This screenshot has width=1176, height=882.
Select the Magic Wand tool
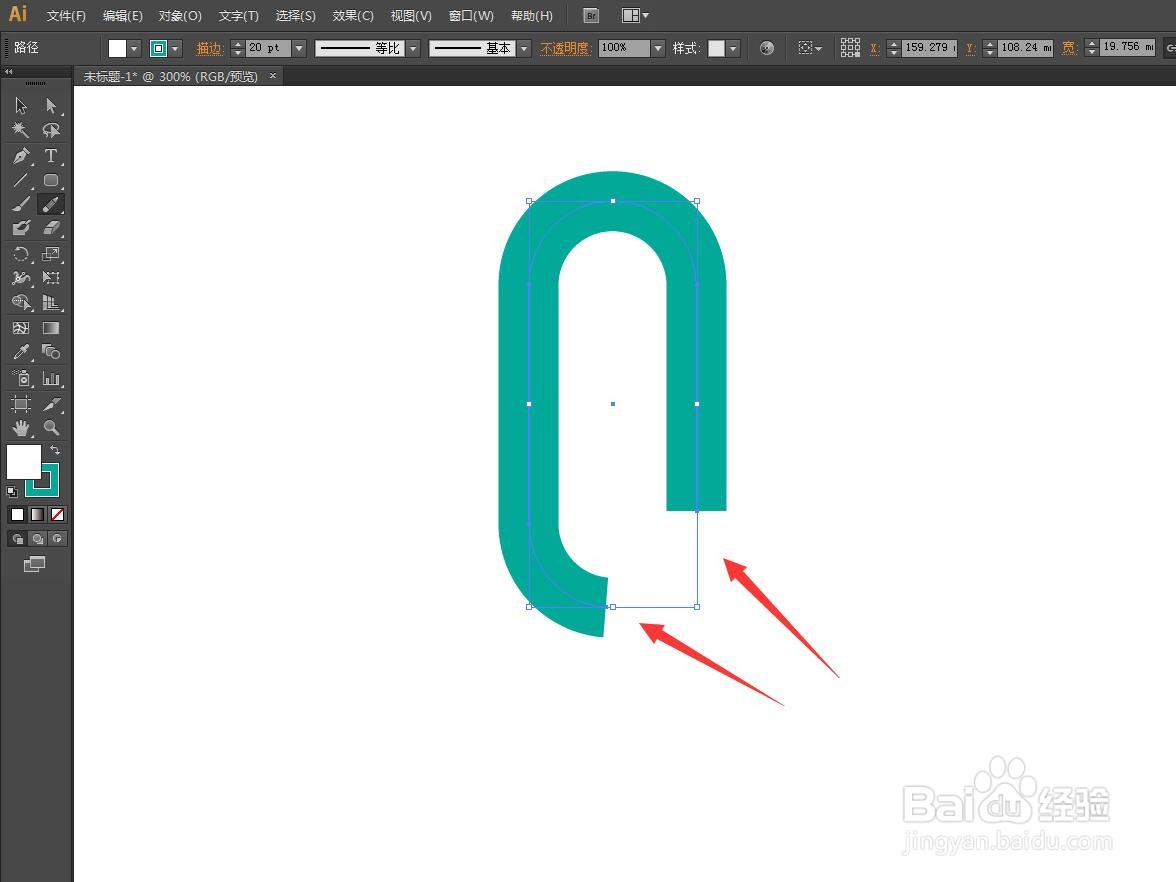[x=21, y=130]
